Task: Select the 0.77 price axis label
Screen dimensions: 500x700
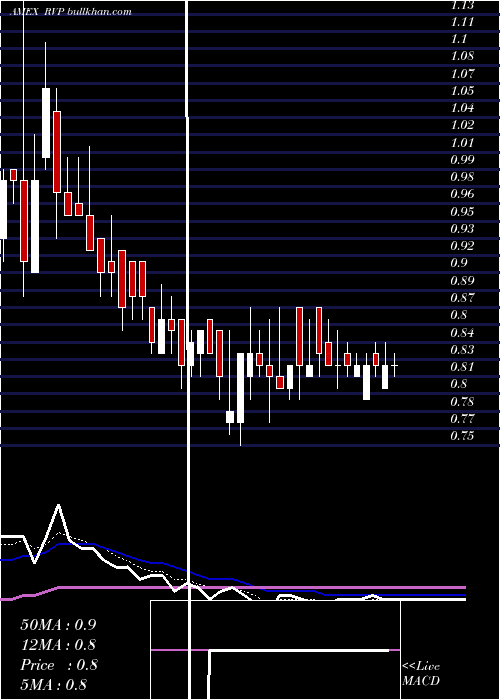Action: (462, 418)
